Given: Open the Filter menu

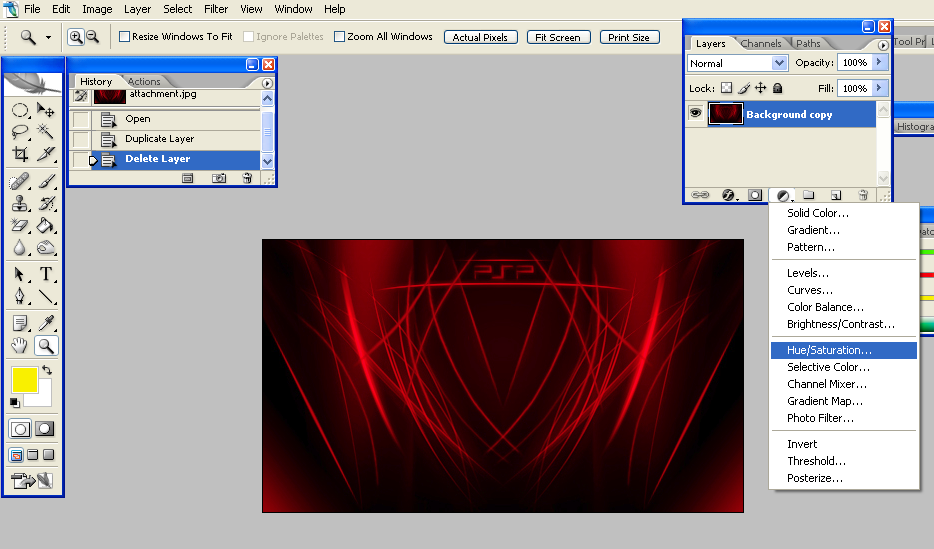Looking at the screenshot, I should coord(216,9).
